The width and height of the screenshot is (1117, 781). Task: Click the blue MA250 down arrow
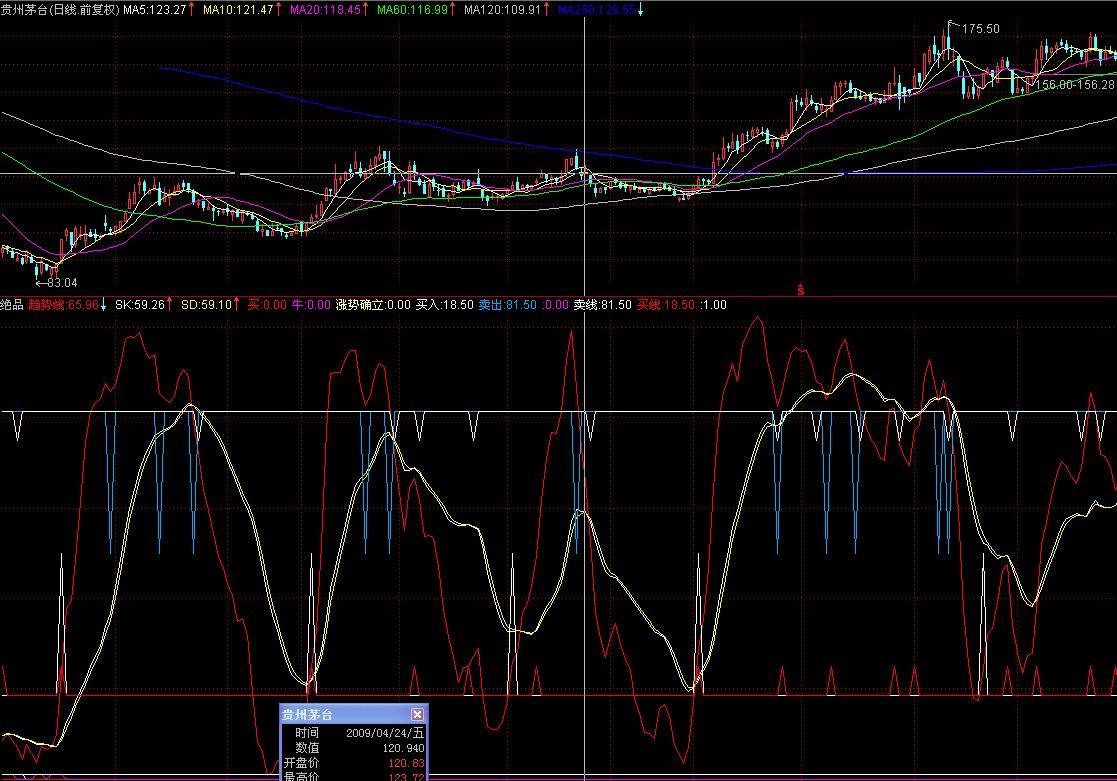(x=640, y=10)
